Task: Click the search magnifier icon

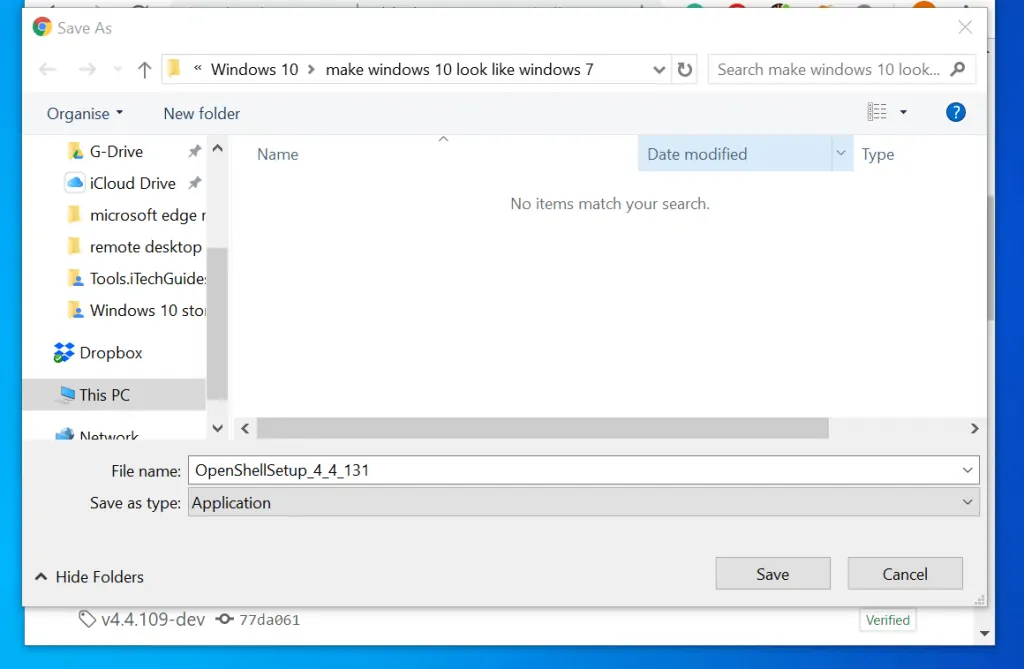Action: click(x=958, y=70)
